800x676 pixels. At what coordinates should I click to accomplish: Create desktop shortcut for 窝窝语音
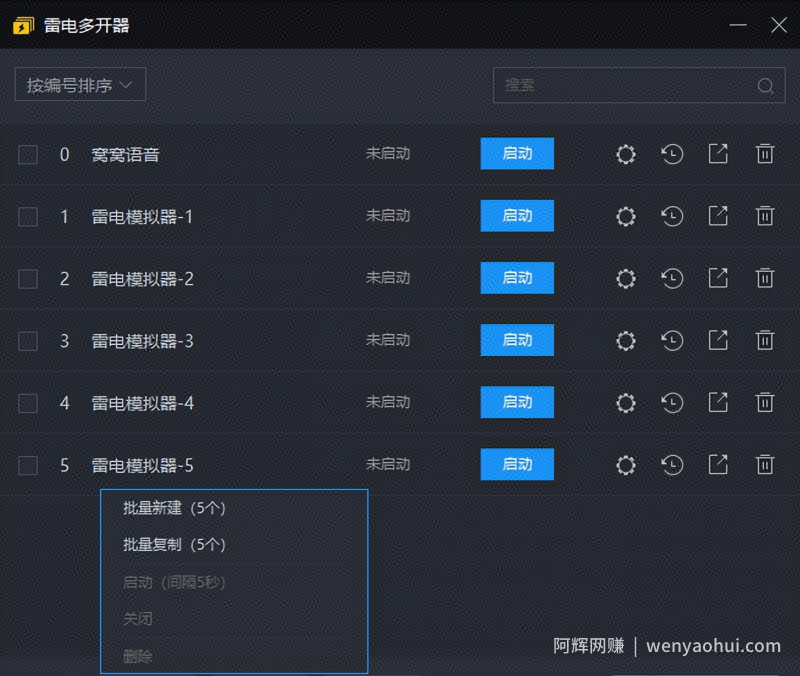[x=718, y=154]
